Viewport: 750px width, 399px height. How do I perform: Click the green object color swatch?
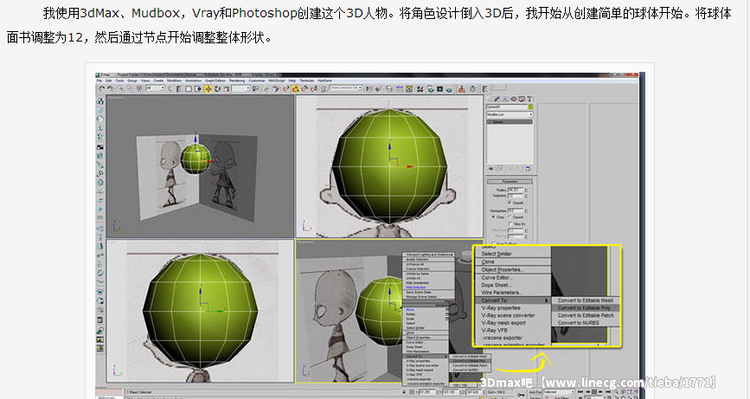tap(530, 107)
